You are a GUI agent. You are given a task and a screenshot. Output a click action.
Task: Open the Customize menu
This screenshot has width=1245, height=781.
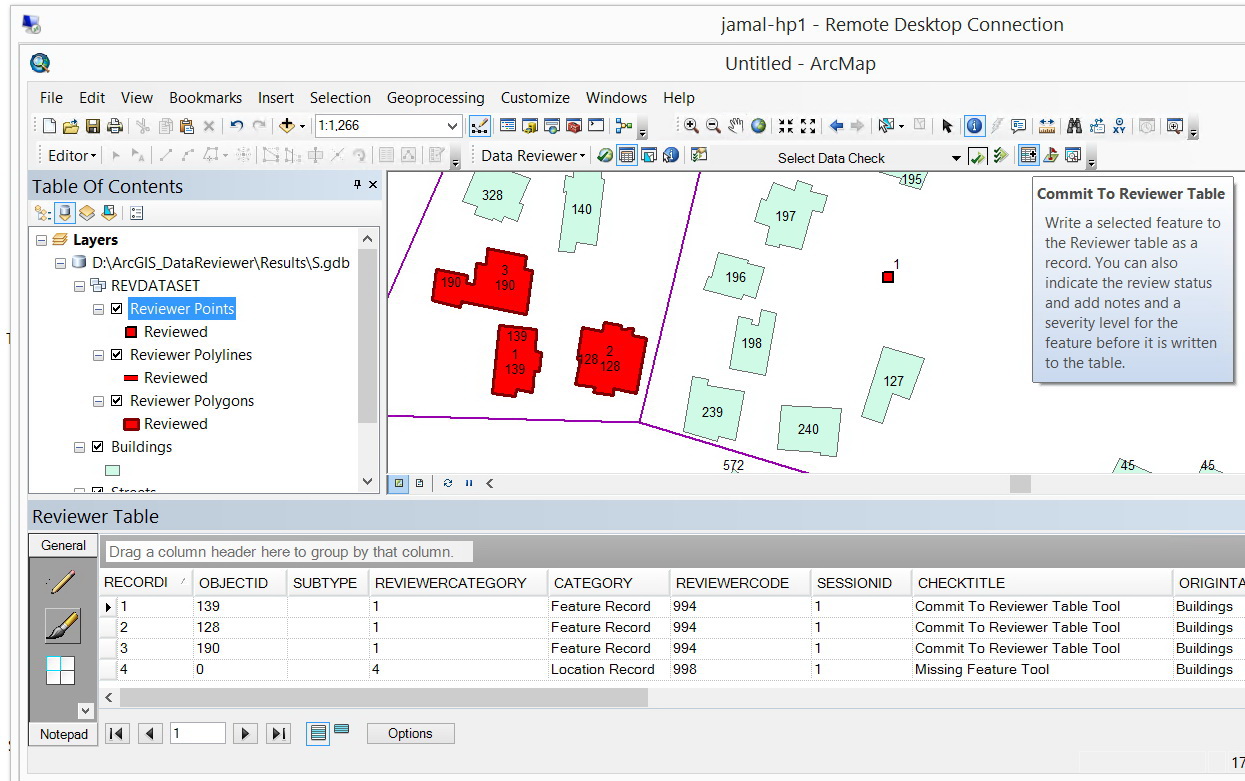click(535, 98)
